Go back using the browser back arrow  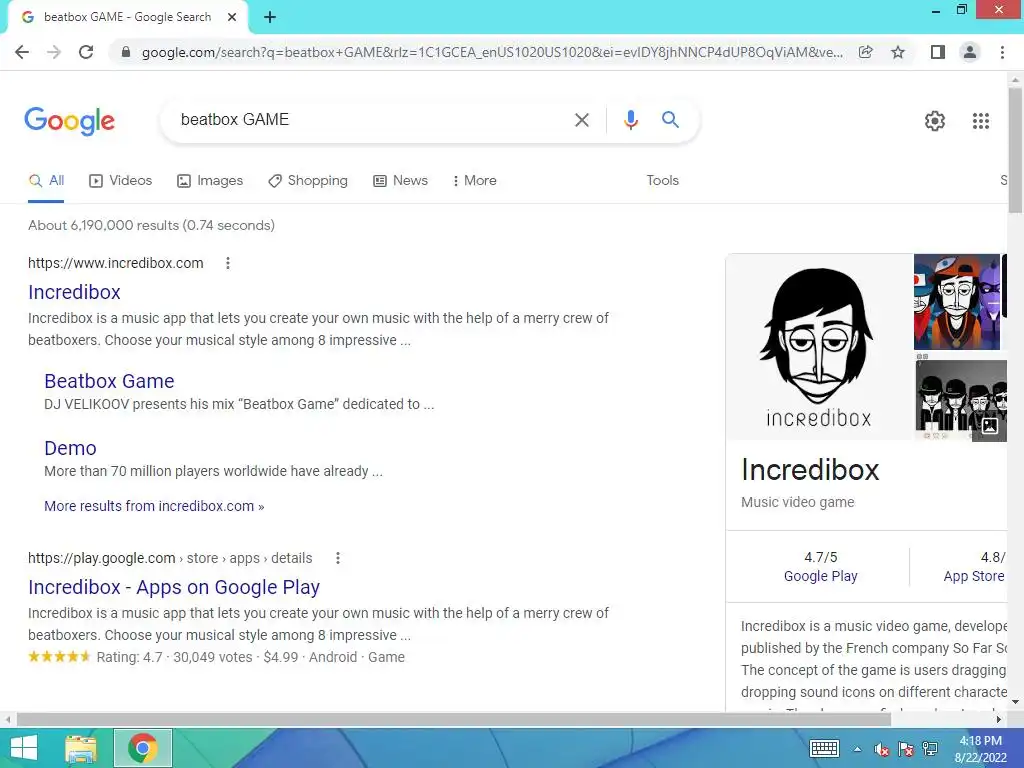click(22, 52)
